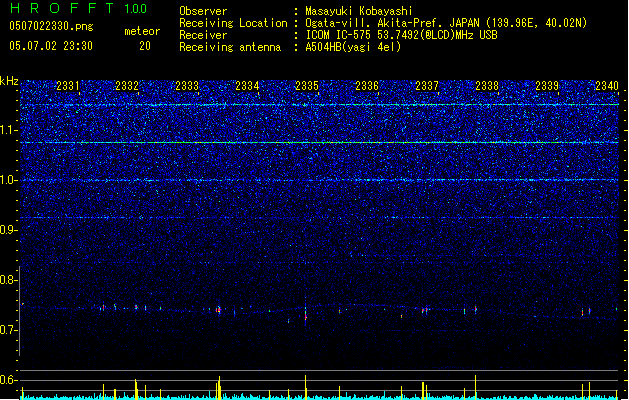Click the time marker 2335
629x400 pixels.
point(307,85)
